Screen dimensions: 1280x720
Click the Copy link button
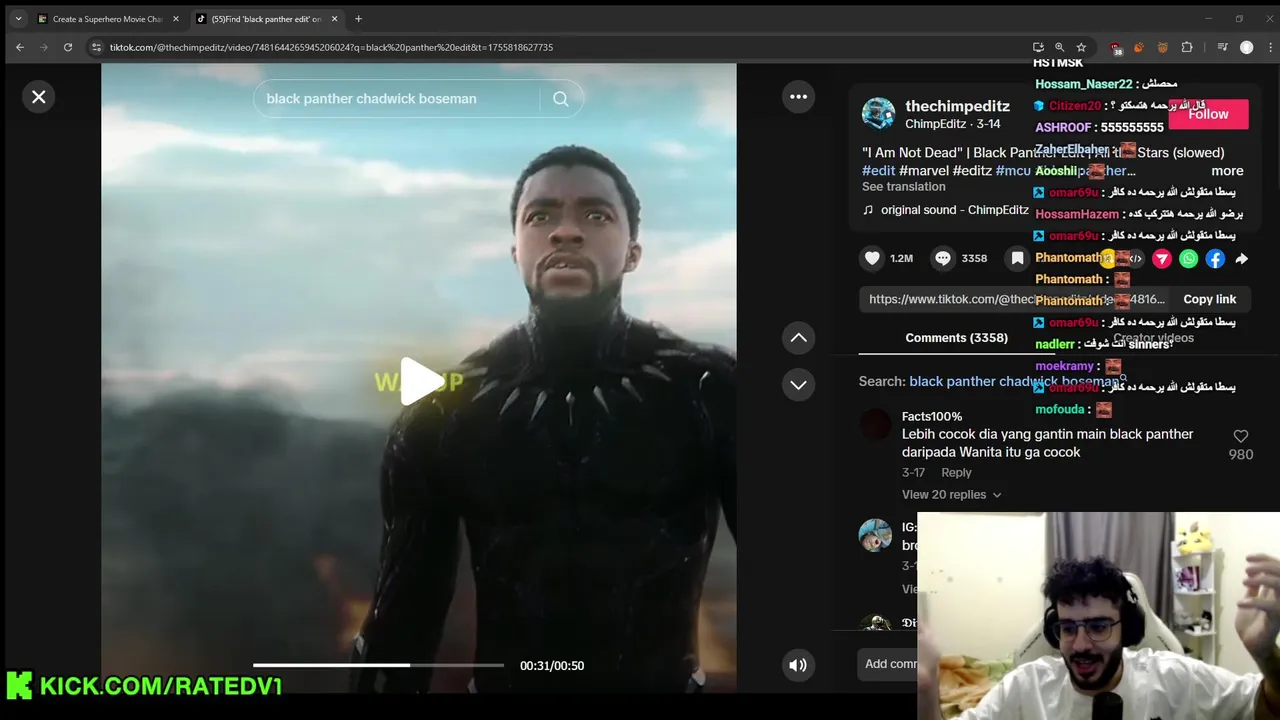click(x=1209, y=299)
